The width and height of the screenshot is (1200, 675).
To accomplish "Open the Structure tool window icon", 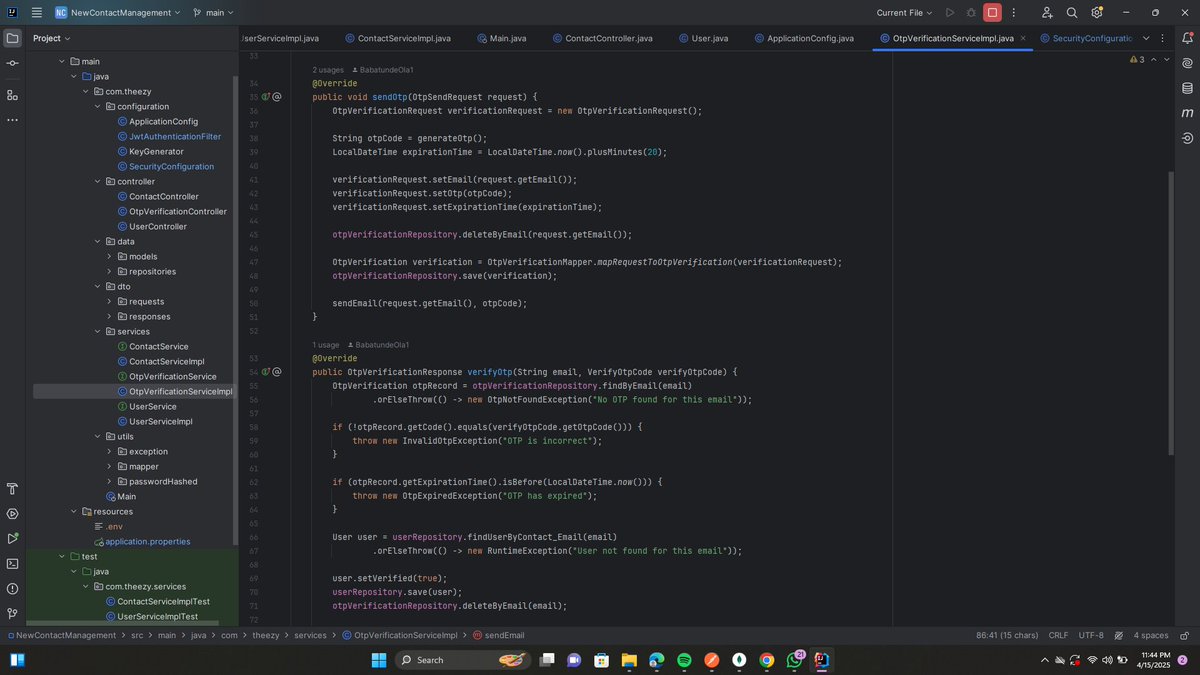I will 12,95.
